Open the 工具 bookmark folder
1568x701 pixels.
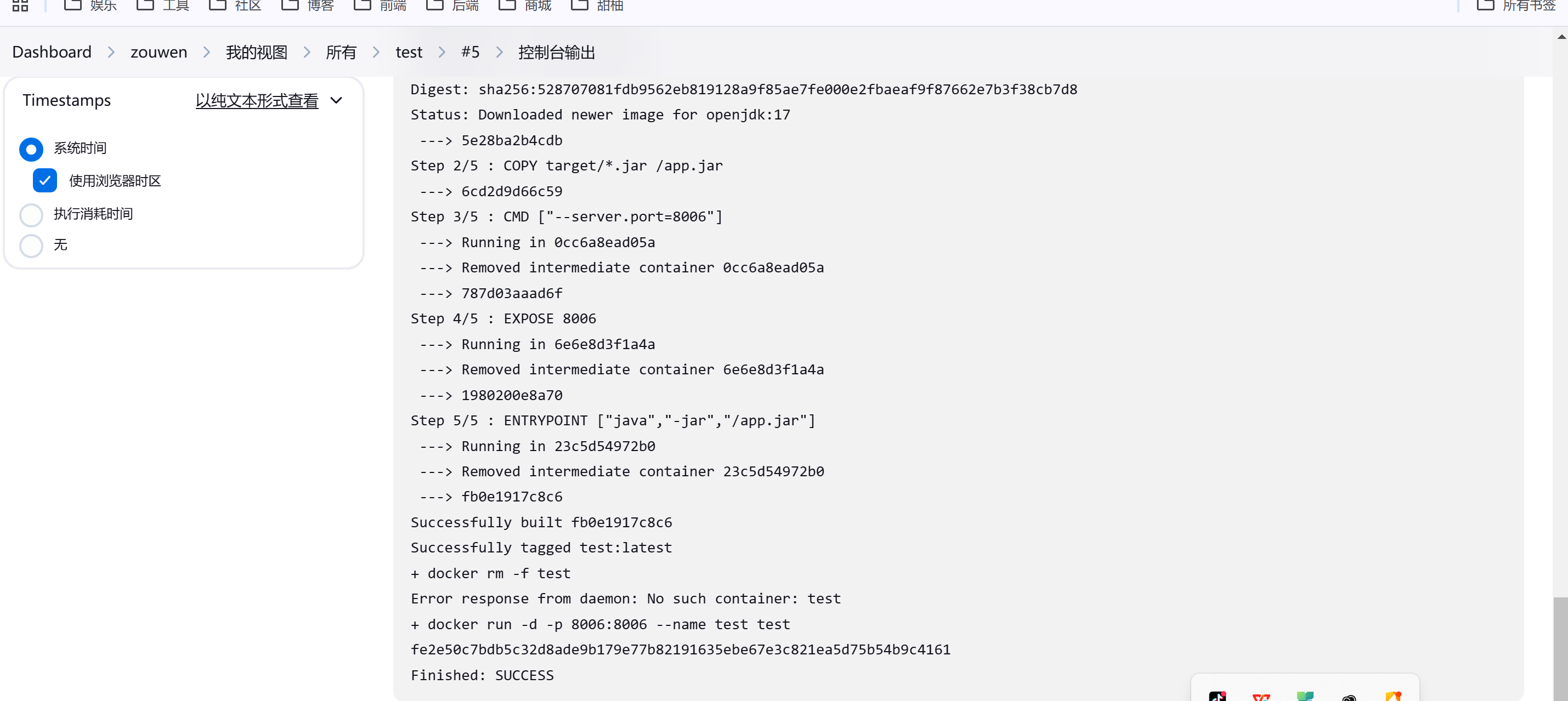(x=162, y=5)
